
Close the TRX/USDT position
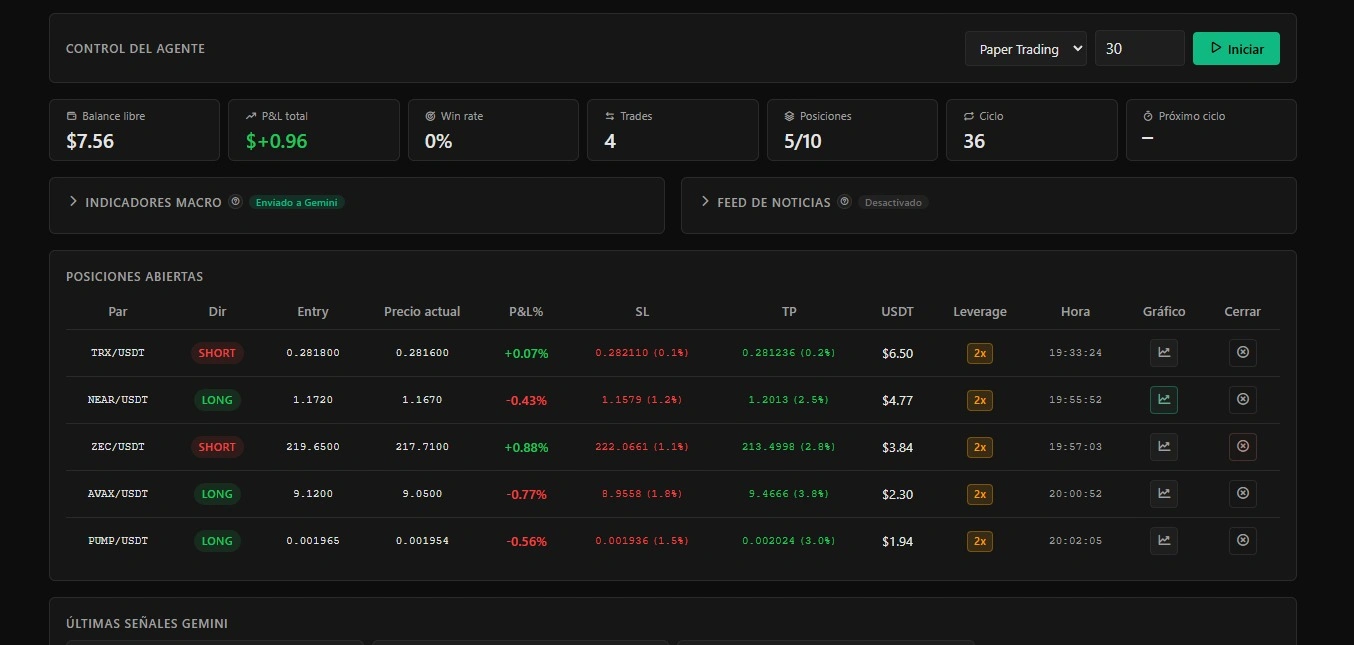click(1243, 353)
